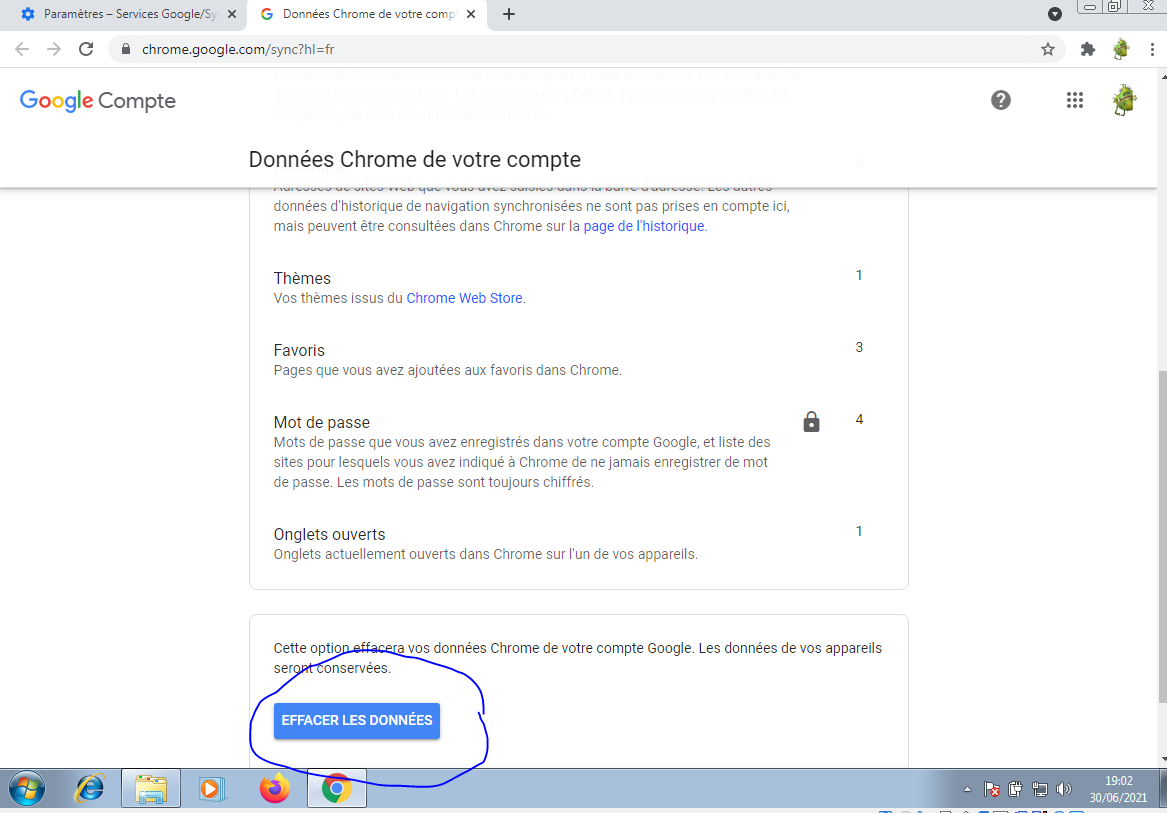
Task: Click the EFFACER LES DONNÉES button
Action: tap(357, 721)
